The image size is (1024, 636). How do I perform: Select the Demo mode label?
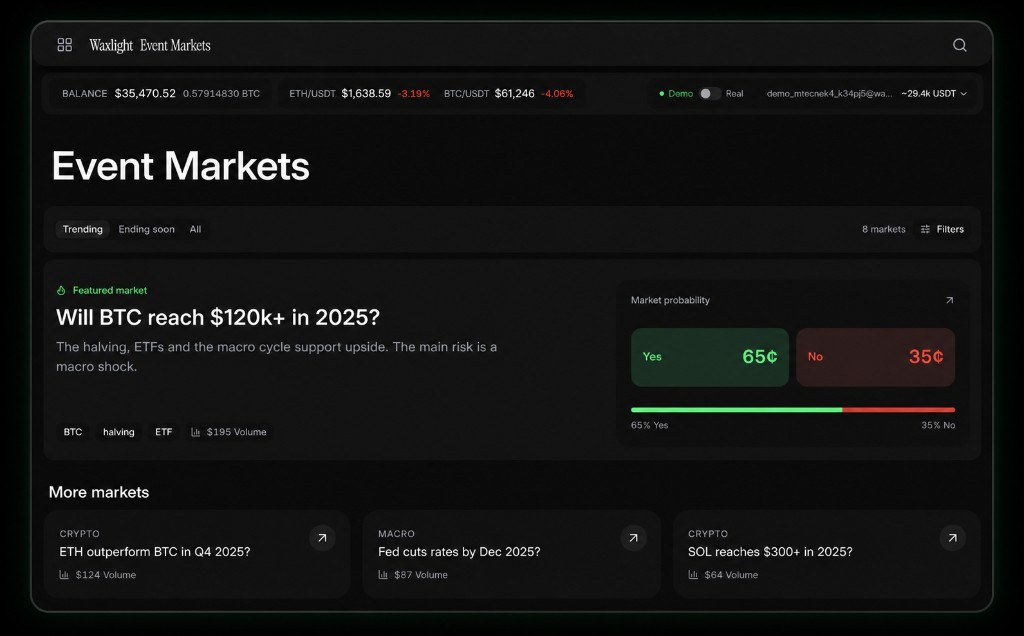[680, 93]
